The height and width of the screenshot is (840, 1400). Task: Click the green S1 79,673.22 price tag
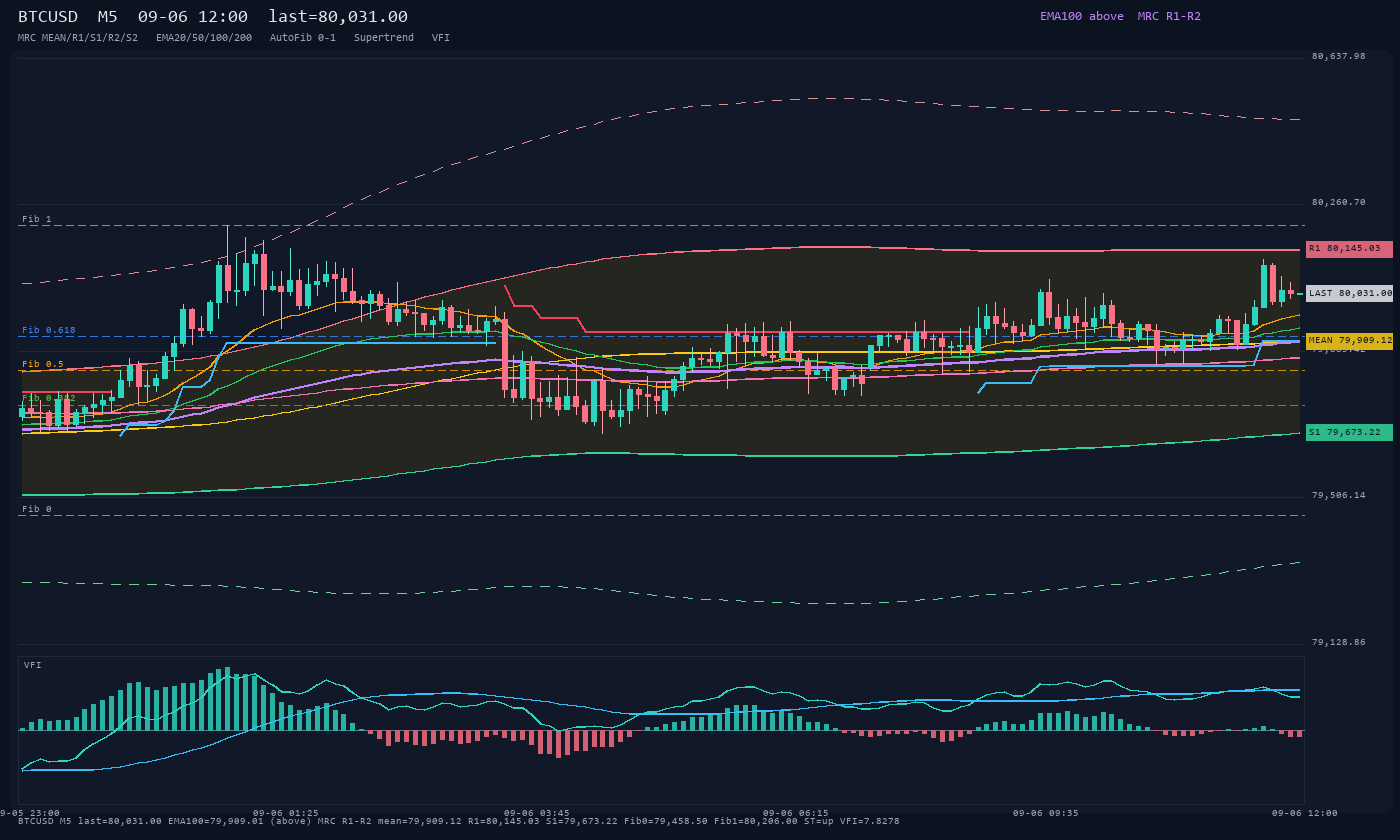tap(1349, 432)
